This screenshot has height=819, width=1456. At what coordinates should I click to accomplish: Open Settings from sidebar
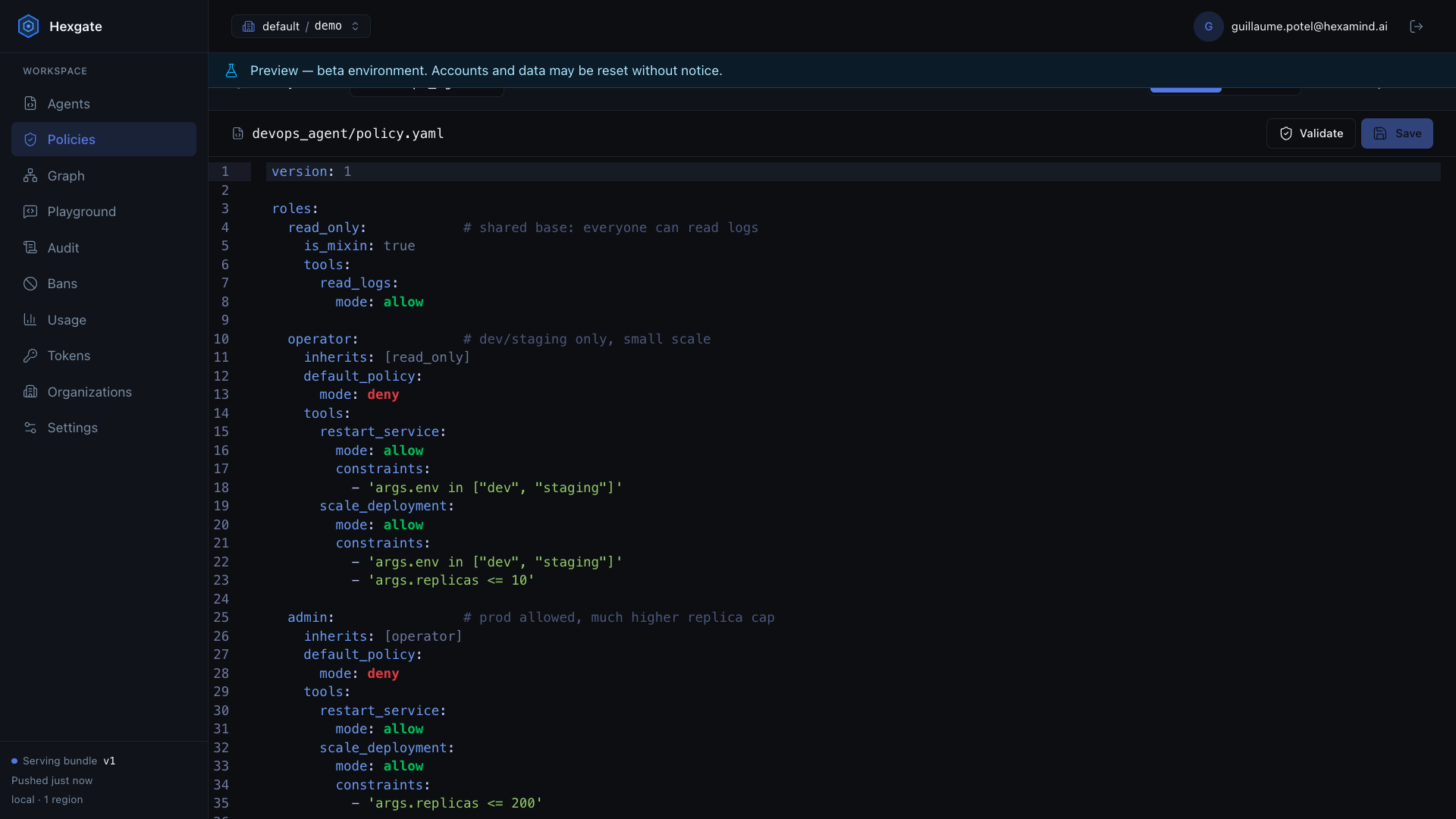[104, 428]
